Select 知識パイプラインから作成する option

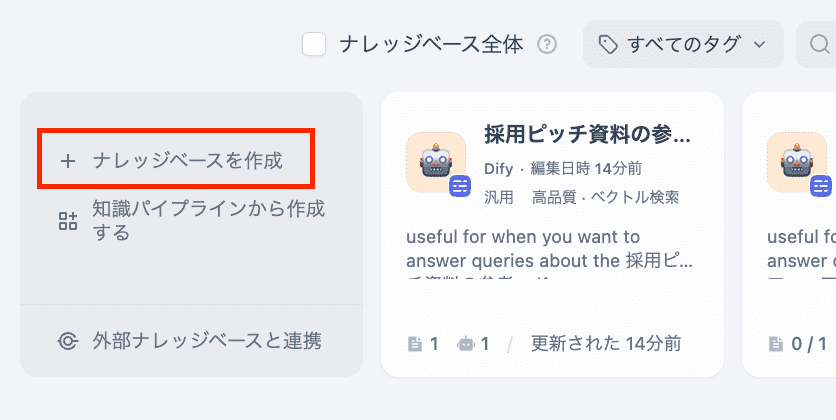[208, 221]
